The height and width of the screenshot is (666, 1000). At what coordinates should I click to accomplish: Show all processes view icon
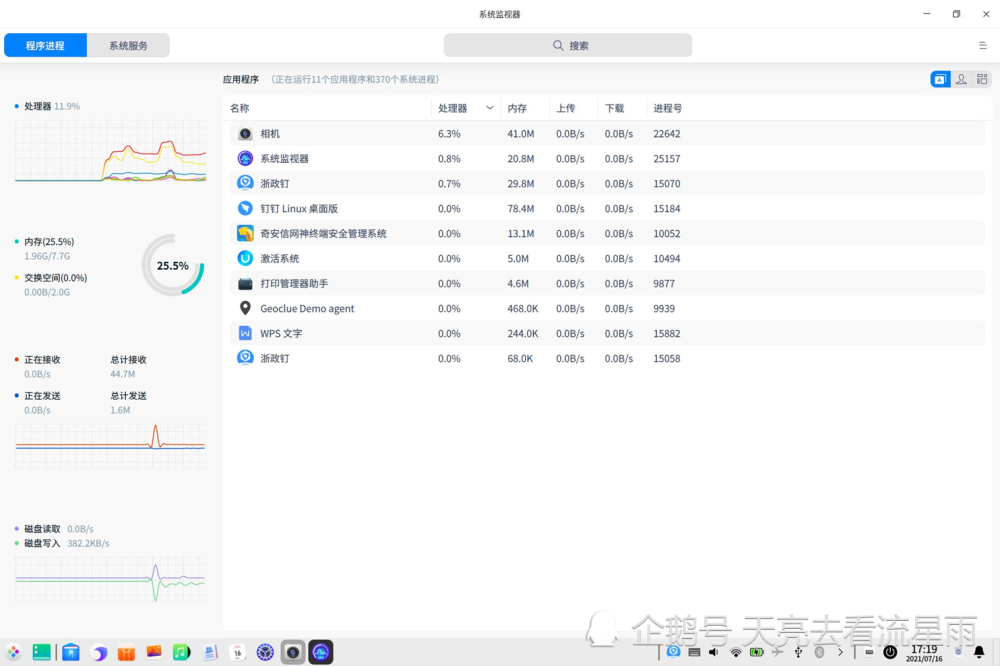[982, 79]
